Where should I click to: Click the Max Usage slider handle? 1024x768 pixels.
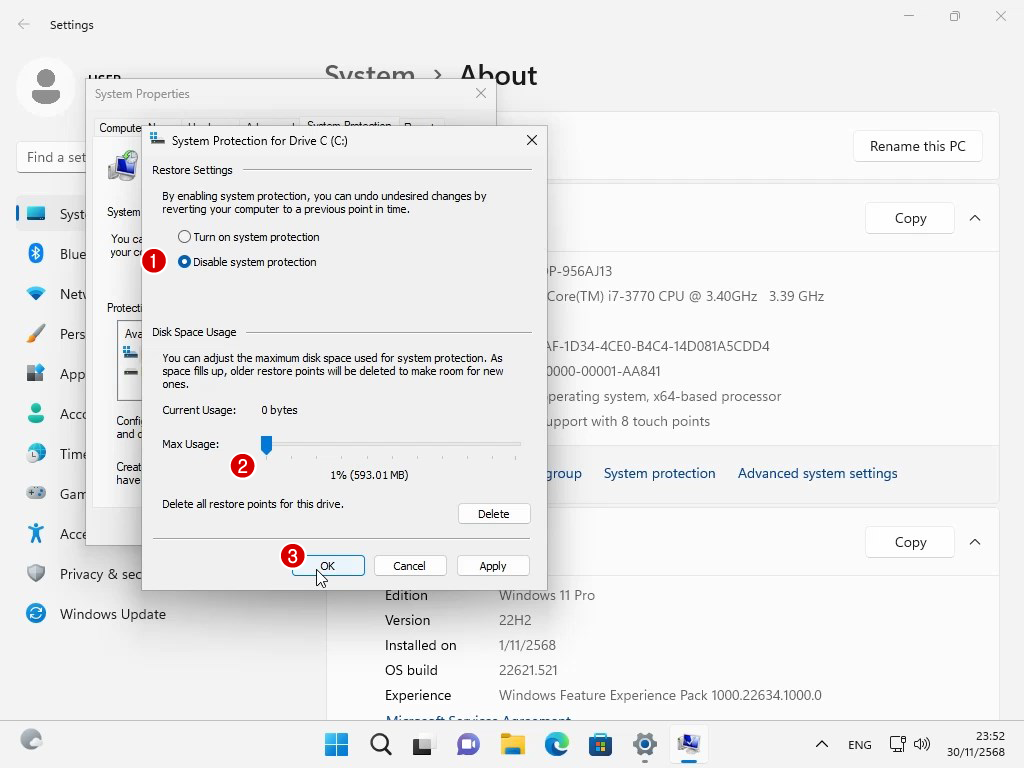pyautogui.click(x=266, y=444)
